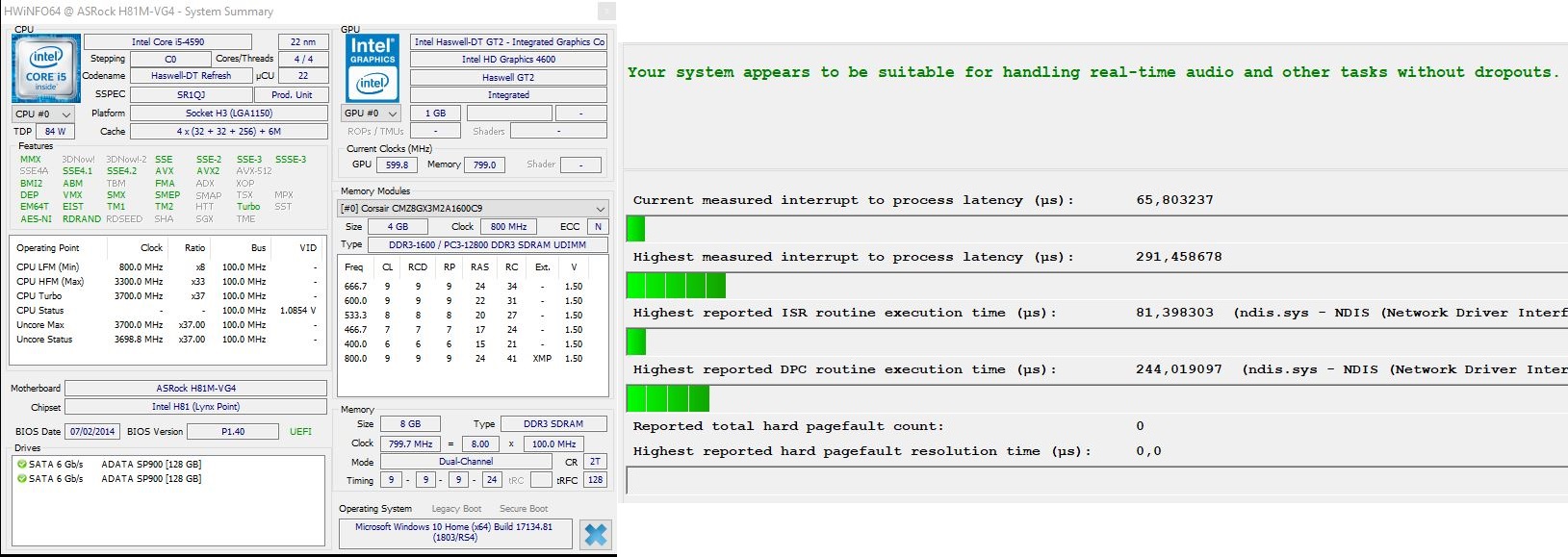Click the UEFI label
This screenshot has width=1568, height=557.
pyautogui.click(x=300, y=431)
